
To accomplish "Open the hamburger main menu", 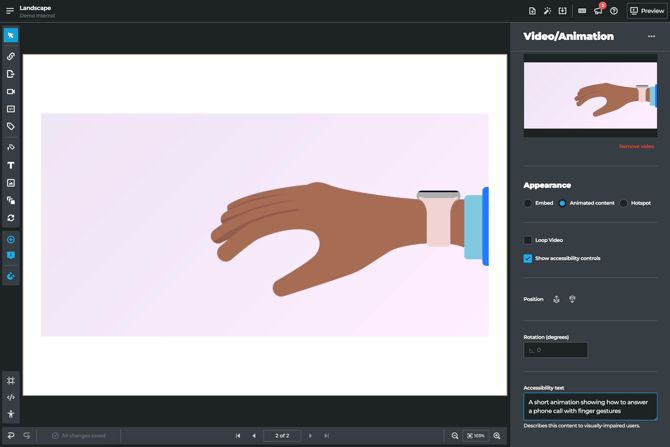I will [x=10, y=11].
